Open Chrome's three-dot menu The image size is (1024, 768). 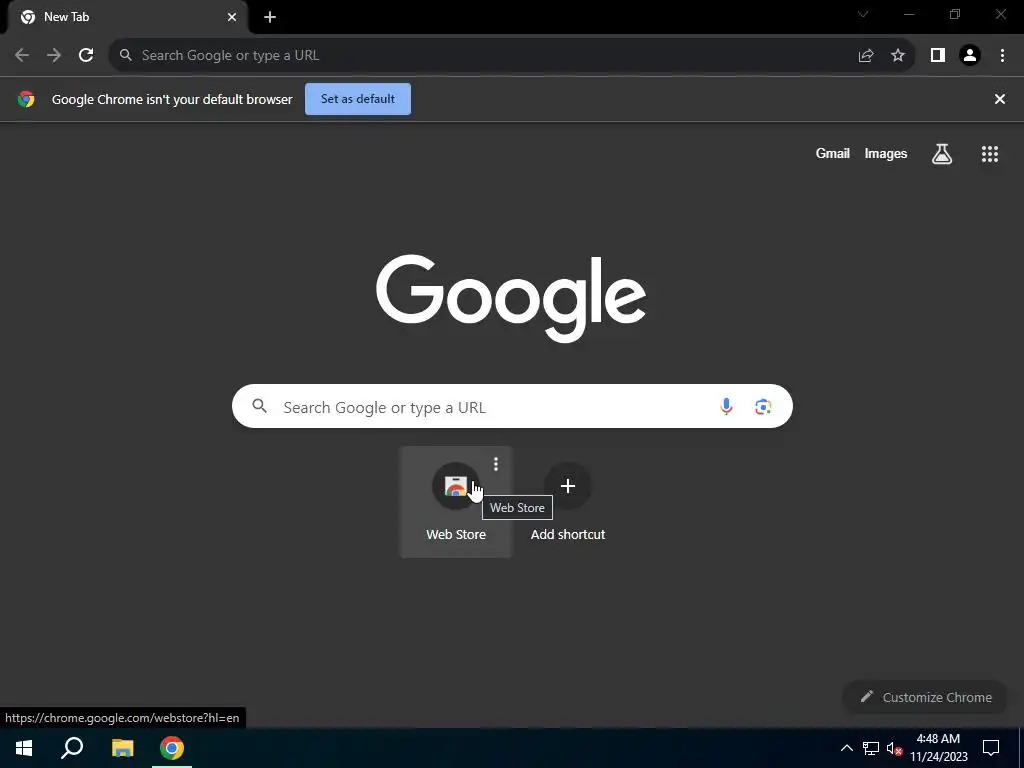pos(1002,56)
